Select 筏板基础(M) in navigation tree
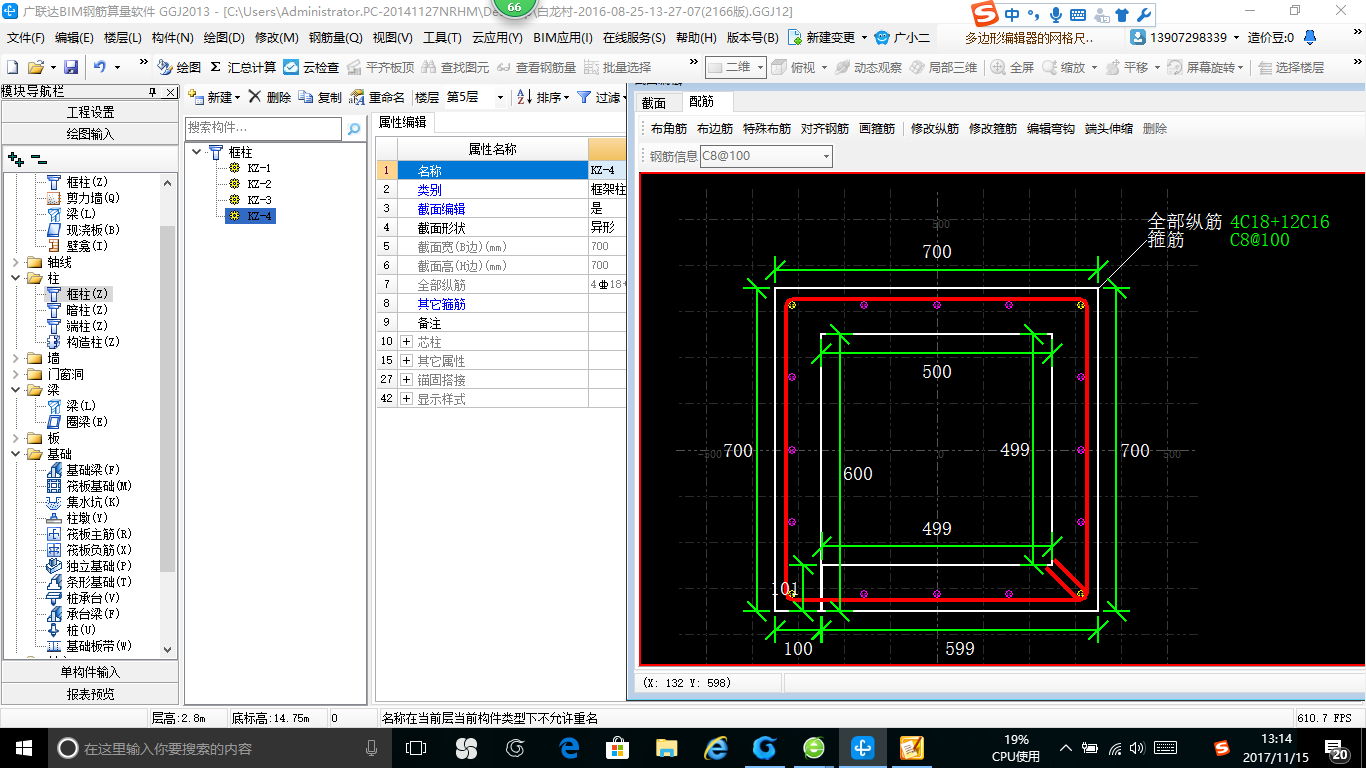Image resolution: width=1366 pixels, height=768 pixels. [100, 486]
